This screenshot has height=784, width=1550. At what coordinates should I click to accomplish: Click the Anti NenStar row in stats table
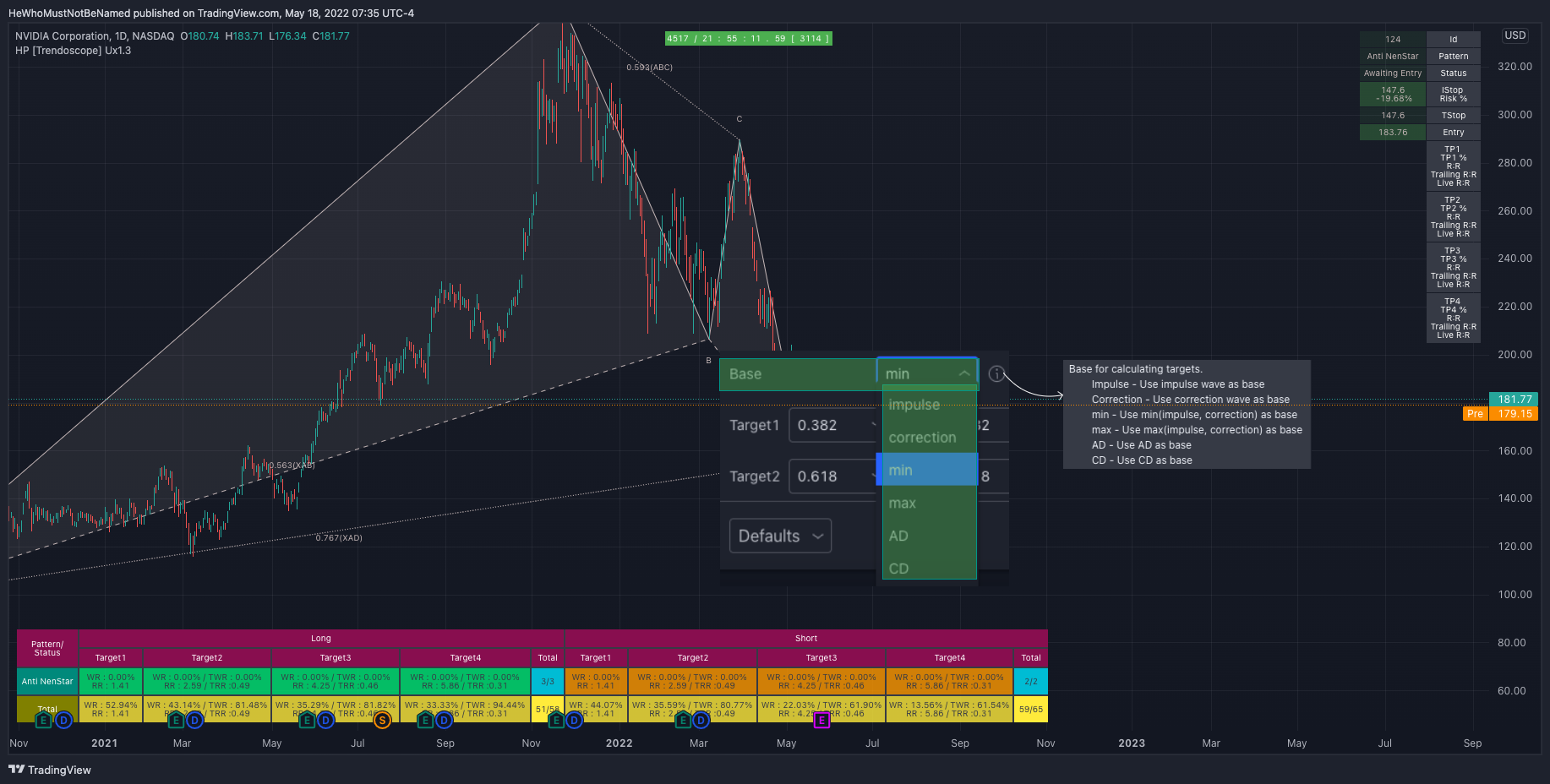[47, 681]
